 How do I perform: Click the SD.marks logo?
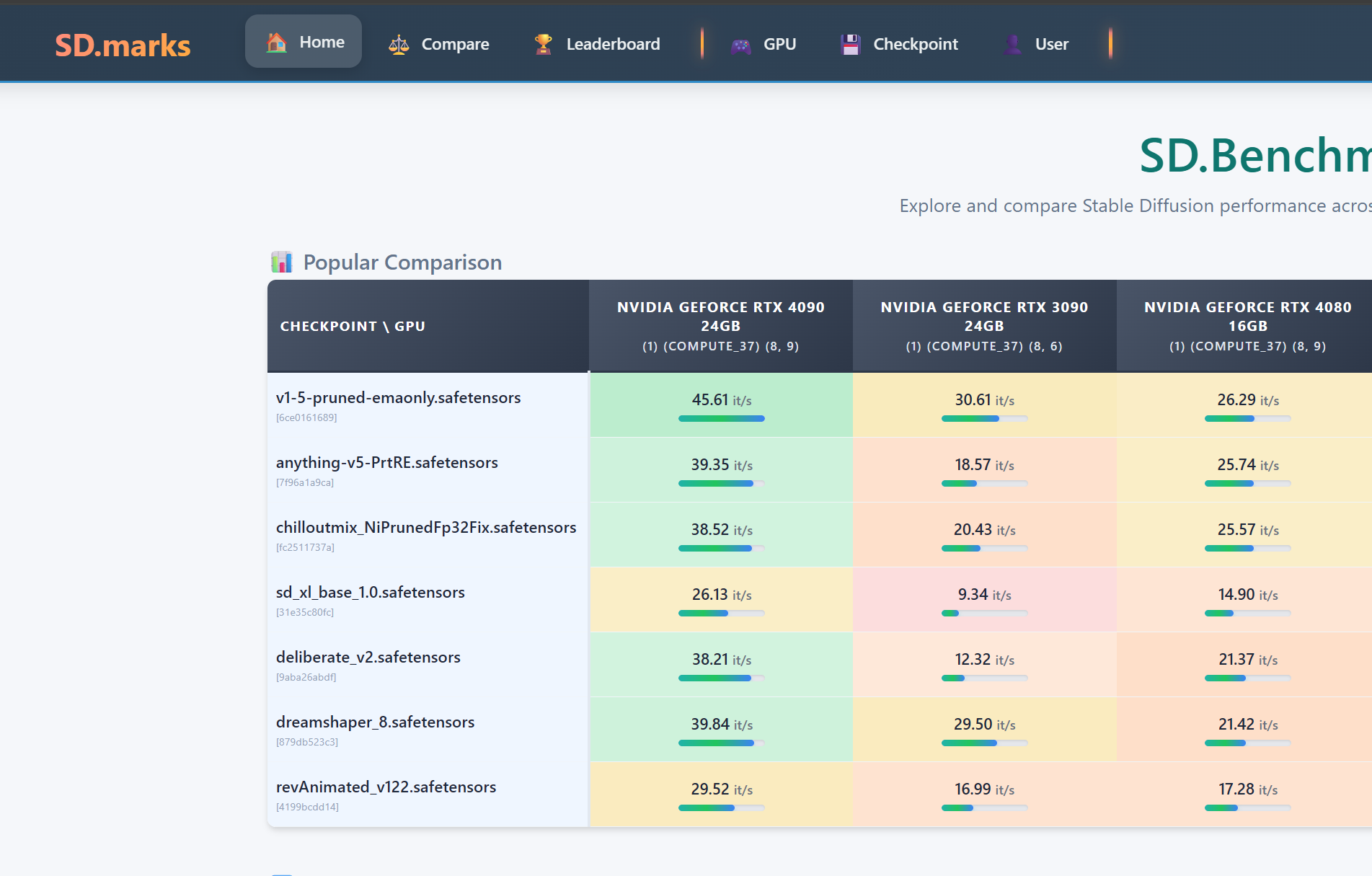point(123,45)
